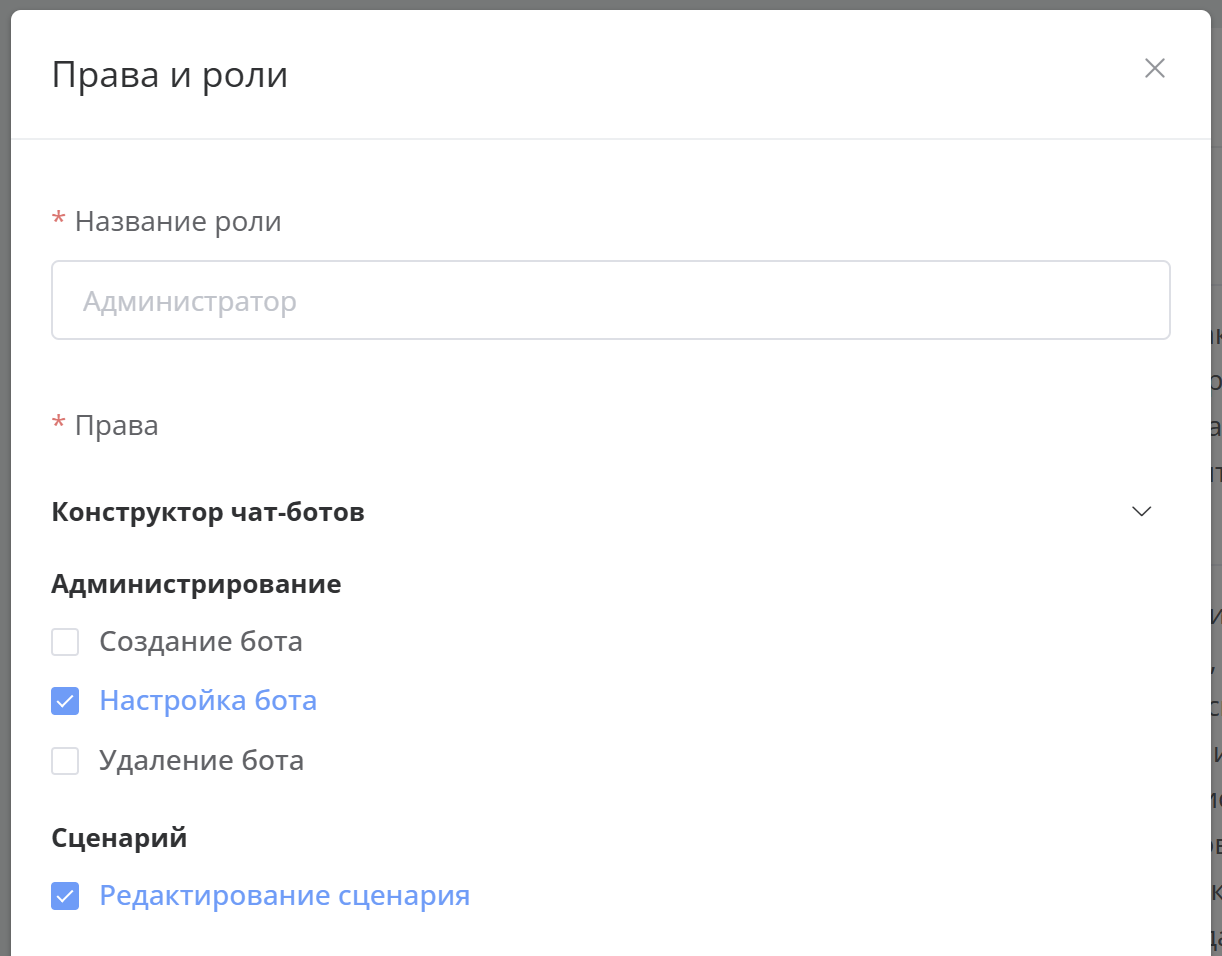Click the Создание бота label text
The height and width of the screenshot is (956, 1222).
201,641
